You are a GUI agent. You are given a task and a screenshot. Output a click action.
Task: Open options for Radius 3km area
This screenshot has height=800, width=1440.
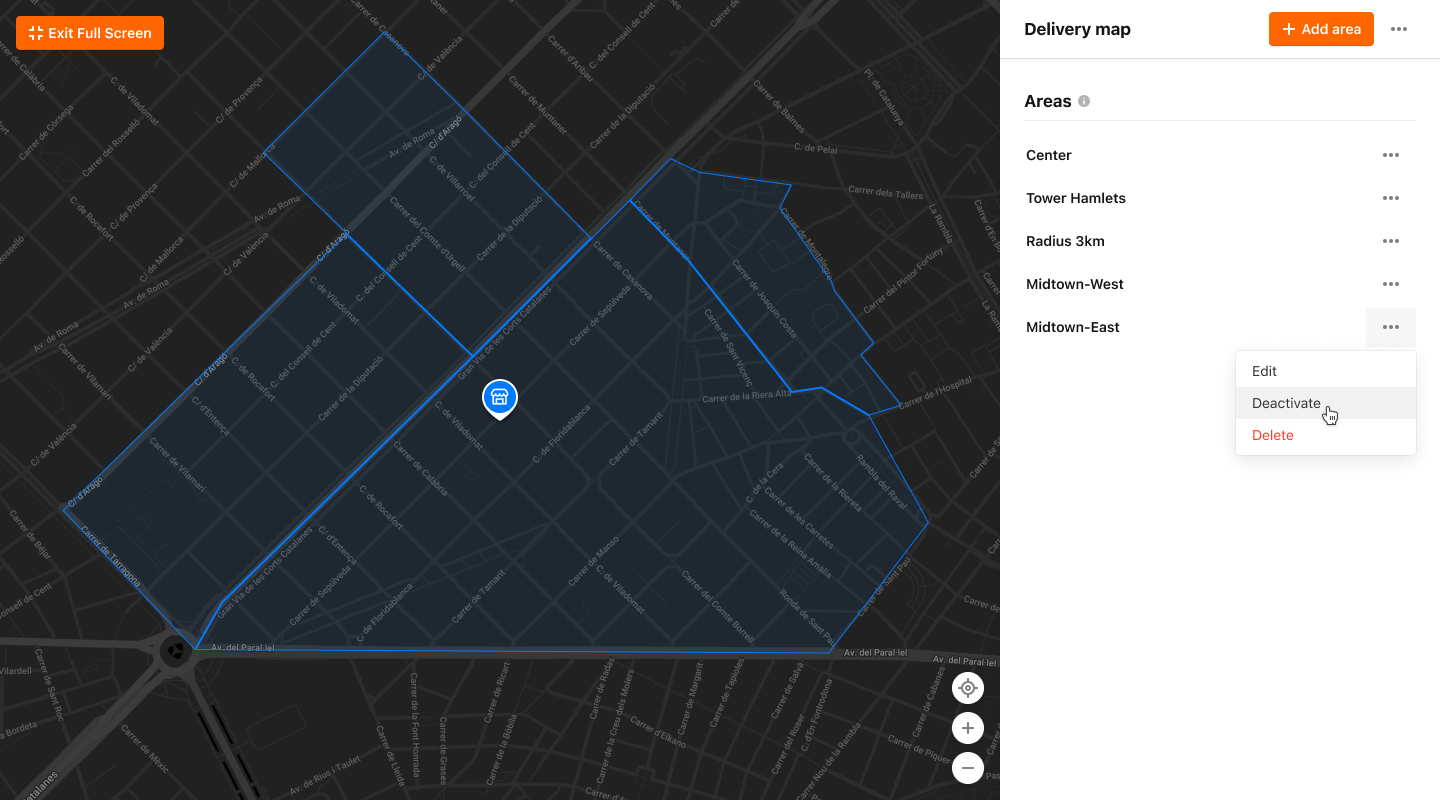coord(1390,241)
